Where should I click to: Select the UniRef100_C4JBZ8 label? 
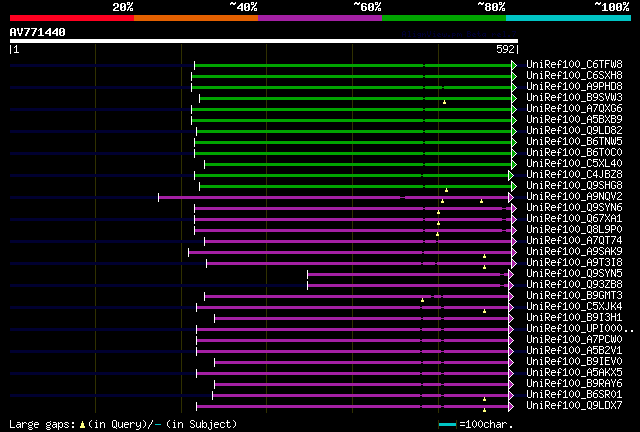[x=574, y=175]
